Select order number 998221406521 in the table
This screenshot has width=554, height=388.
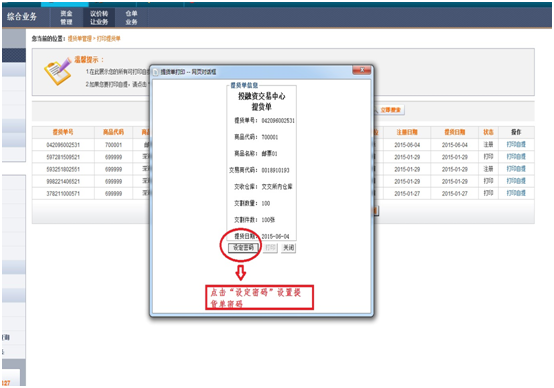coord(63,181)
